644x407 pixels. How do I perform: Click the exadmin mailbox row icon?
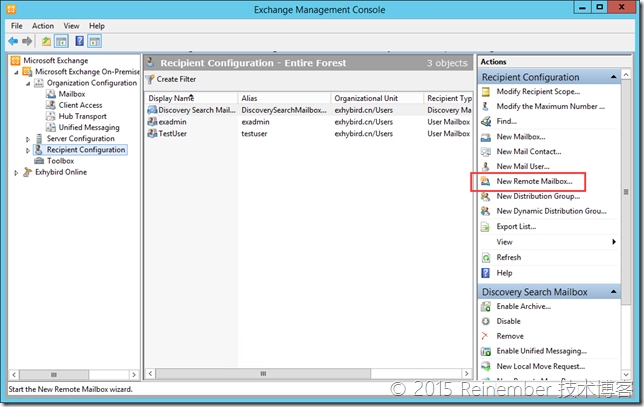point(152,122)
